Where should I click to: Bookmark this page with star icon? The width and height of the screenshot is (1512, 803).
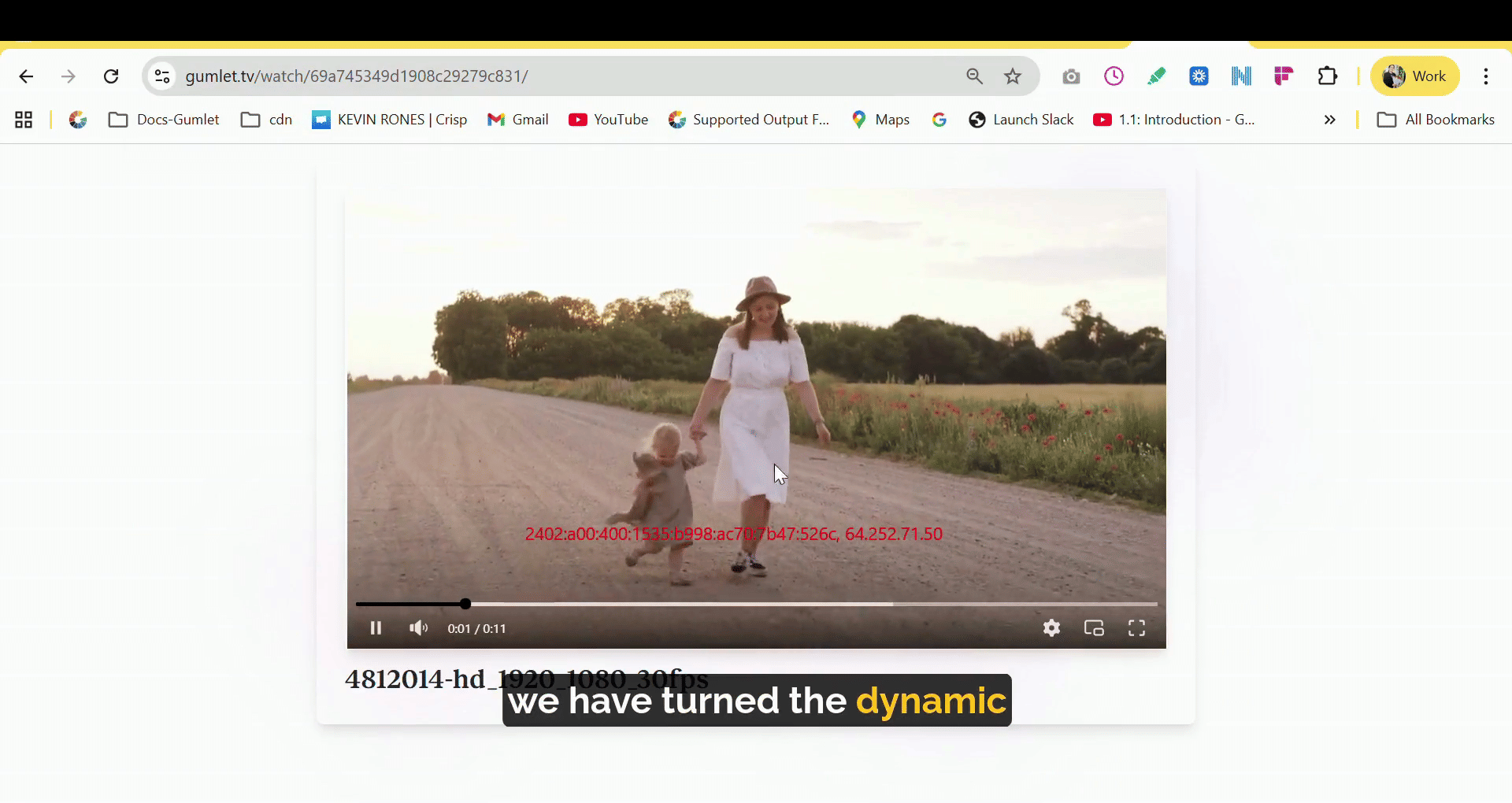(1013, 76)
